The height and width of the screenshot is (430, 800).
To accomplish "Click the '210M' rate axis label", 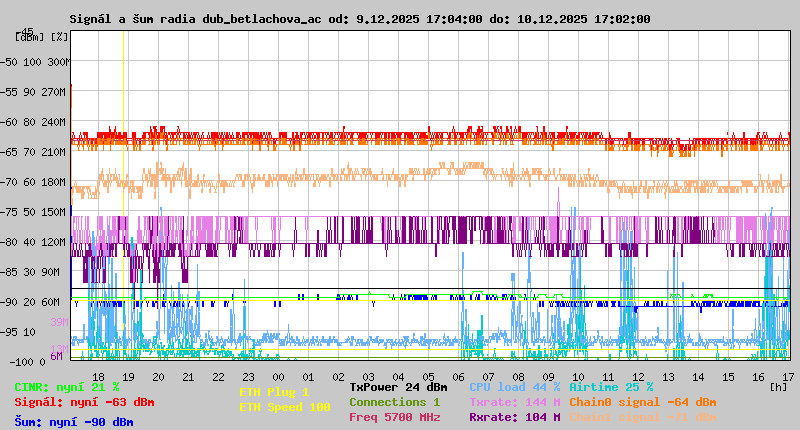I will [56, 153].
